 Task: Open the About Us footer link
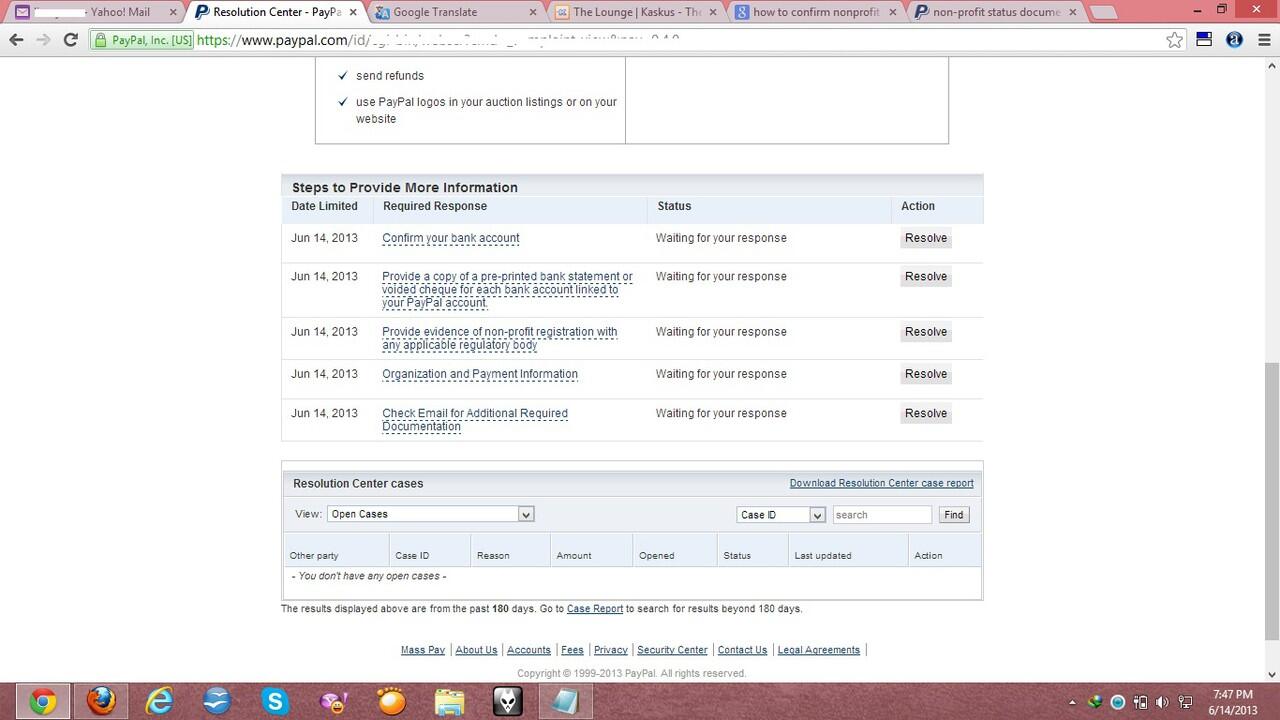[476, 650]
